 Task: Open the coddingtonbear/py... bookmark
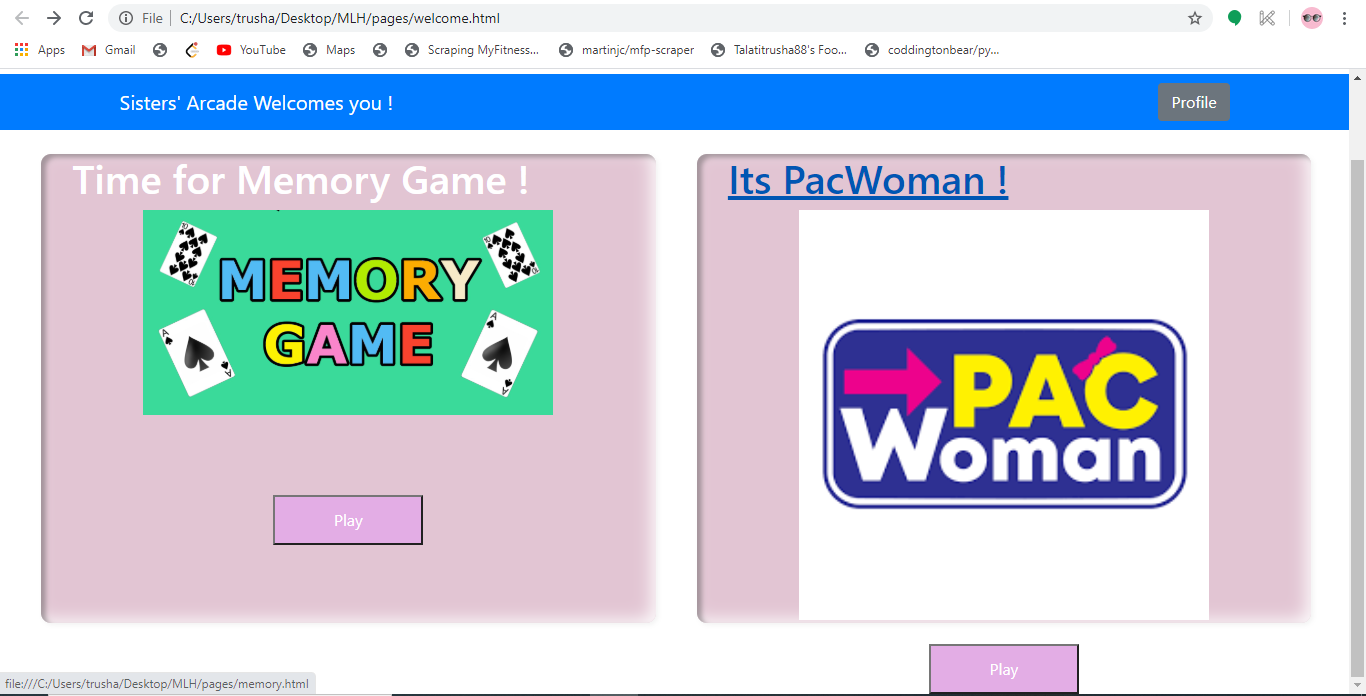932,50
